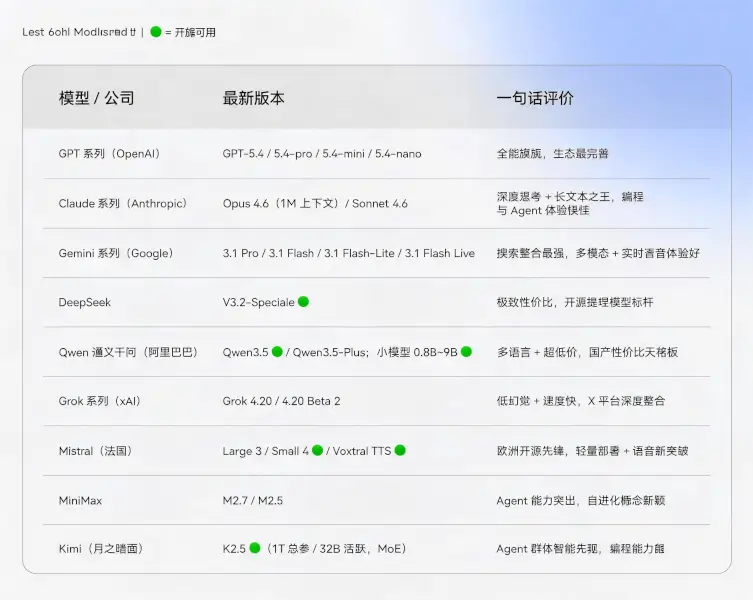
Task: Select the cell Kimi（月之暗面）
Action: coord(101,549)
